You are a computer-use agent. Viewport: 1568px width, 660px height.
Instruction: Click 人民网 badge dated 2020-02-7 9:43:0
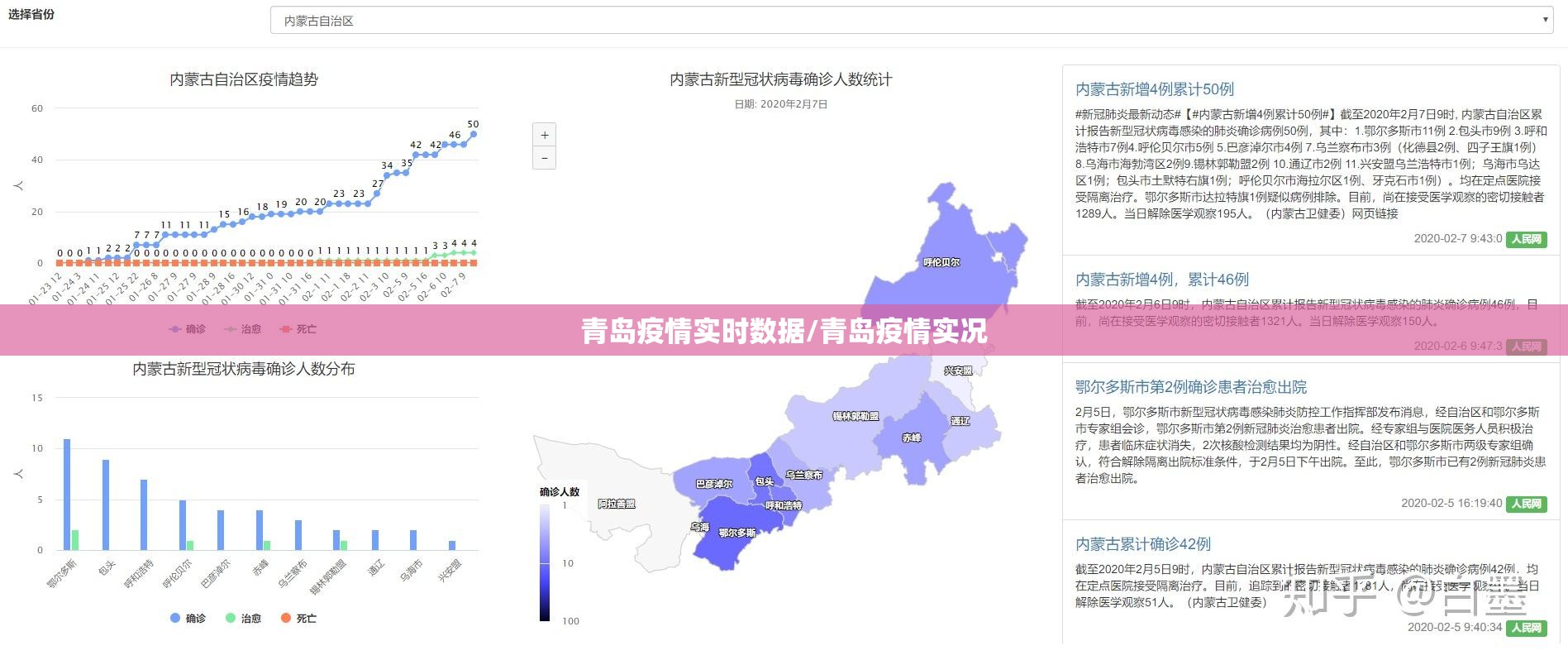point(1526,239)
